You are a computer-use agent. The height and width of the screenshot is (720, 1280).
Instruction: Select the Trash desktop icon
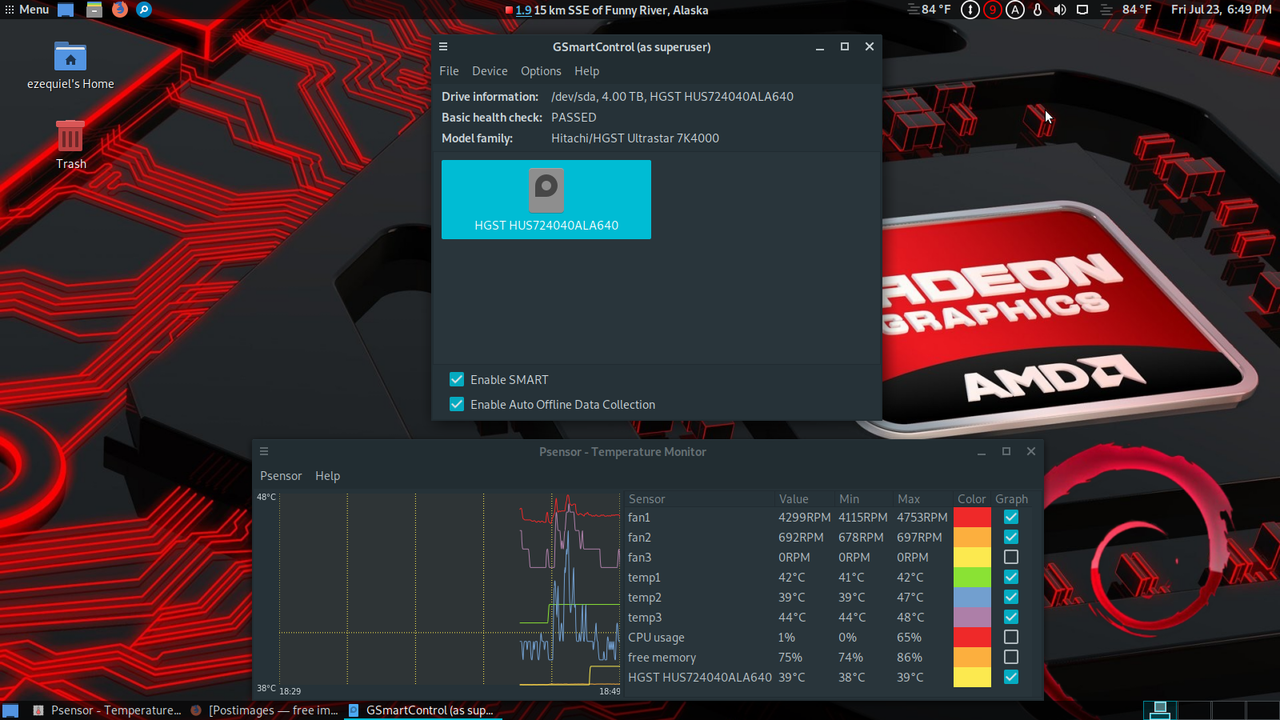pyautogui.click(x=70, y=144)
